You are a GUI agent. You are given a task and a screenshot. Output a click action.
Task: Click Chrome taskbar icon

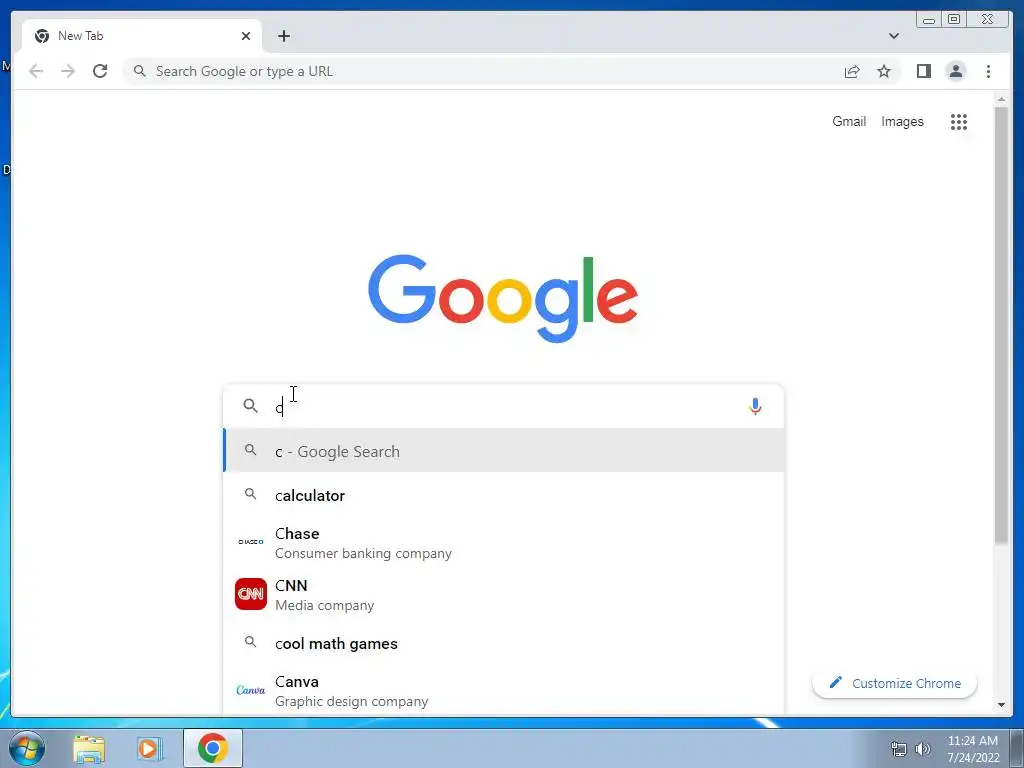[x=213, y=748]
